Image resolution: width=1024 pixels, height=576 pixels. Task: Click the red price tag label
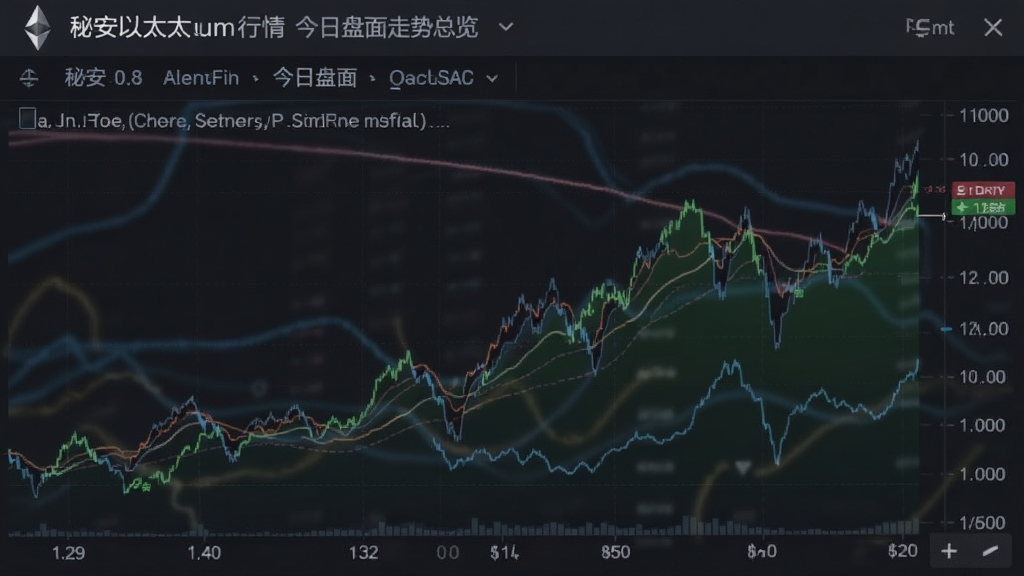coord(983,190)
